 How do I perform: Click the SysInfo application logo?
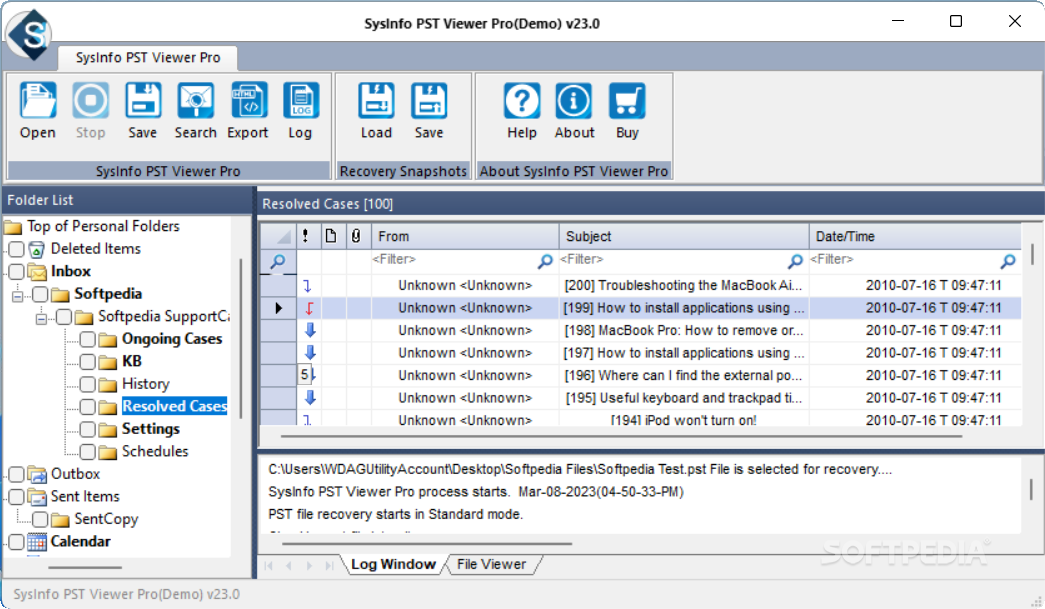(29, 33)
